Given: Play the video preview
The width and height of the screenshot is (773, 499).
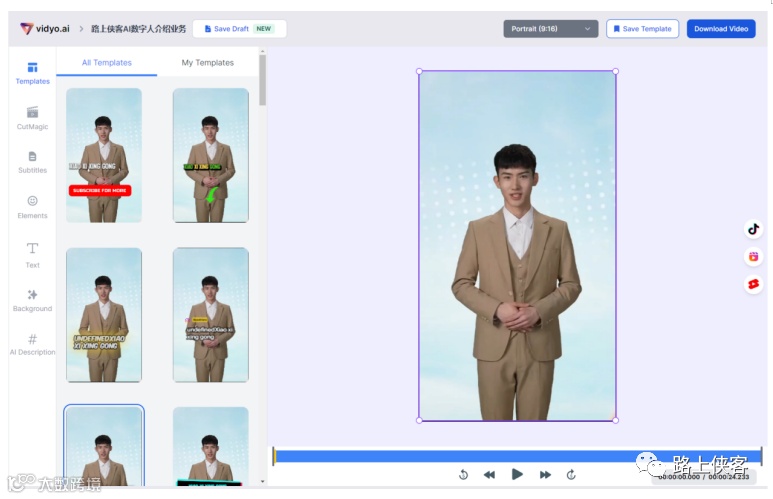Looking at the screenshot, I should [x=517, y=474].
